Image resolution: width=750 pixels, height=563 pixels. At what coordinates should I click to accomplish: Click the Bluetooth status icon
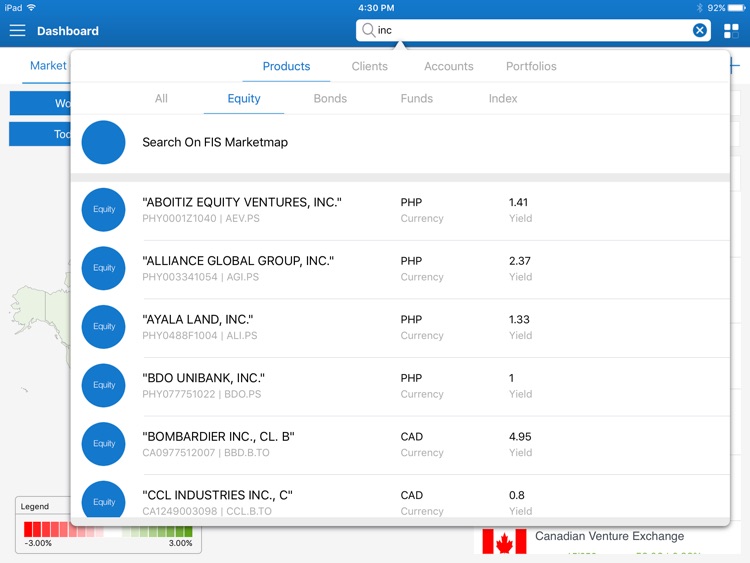coord(700,8)
